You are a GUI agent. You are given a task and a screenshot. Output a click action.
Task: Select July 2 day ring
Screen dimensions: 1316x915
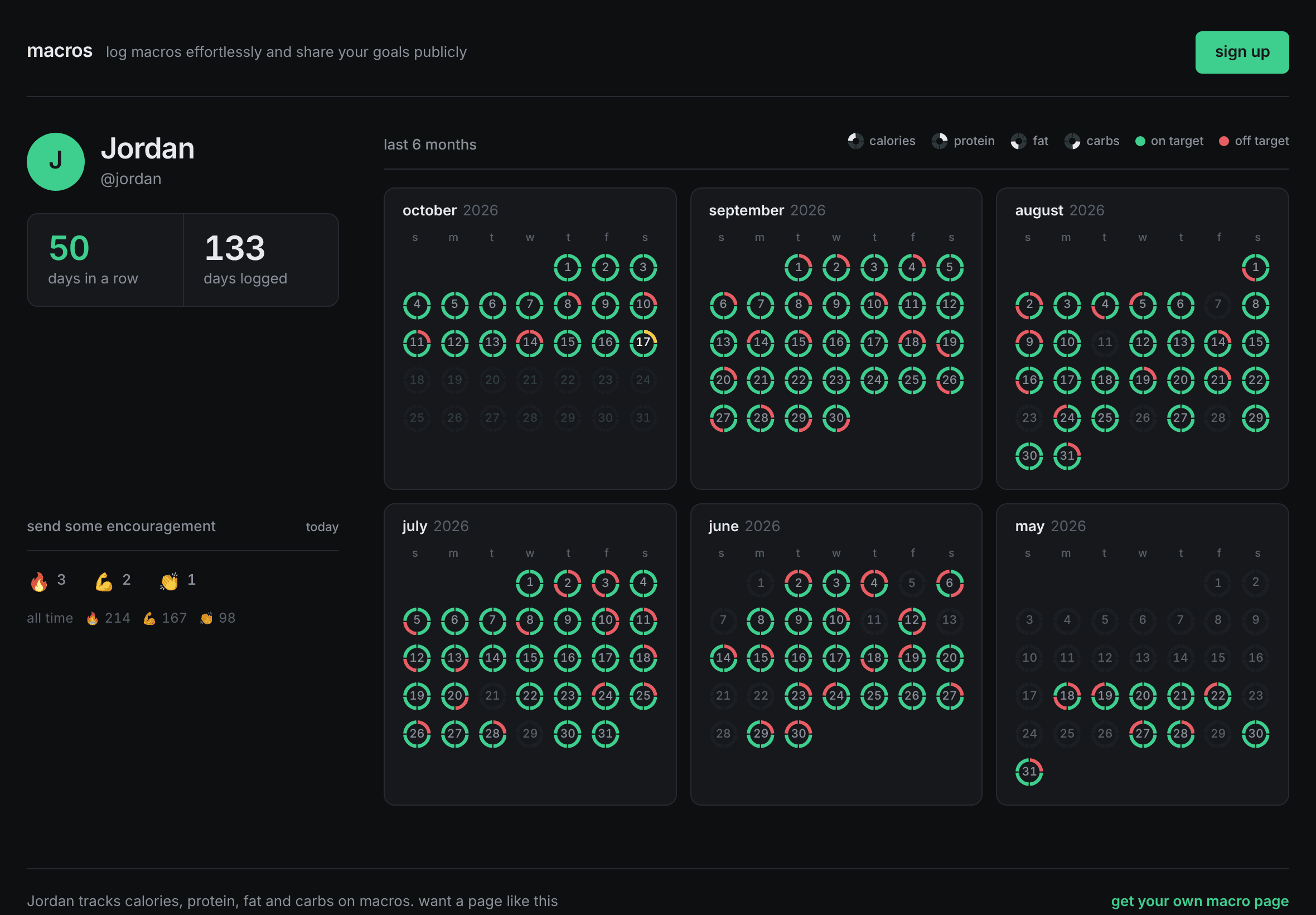[567, 583]
